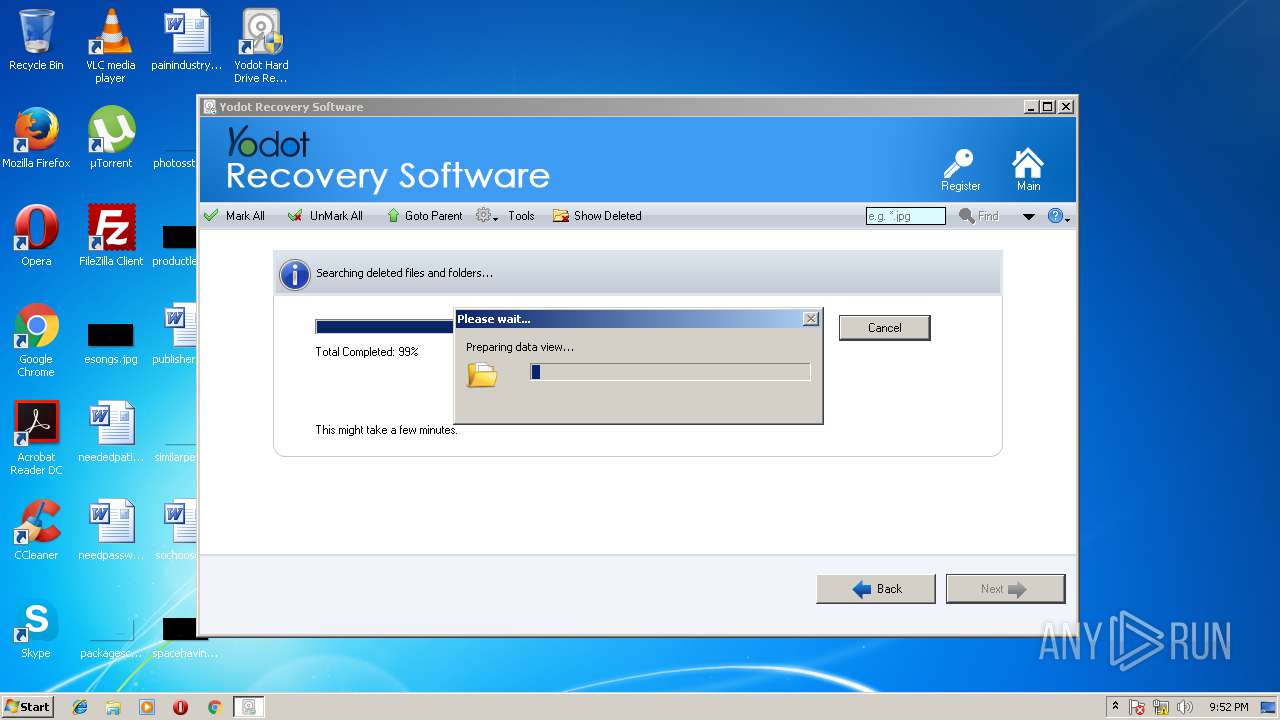Open the Windows Start menu

28,706
